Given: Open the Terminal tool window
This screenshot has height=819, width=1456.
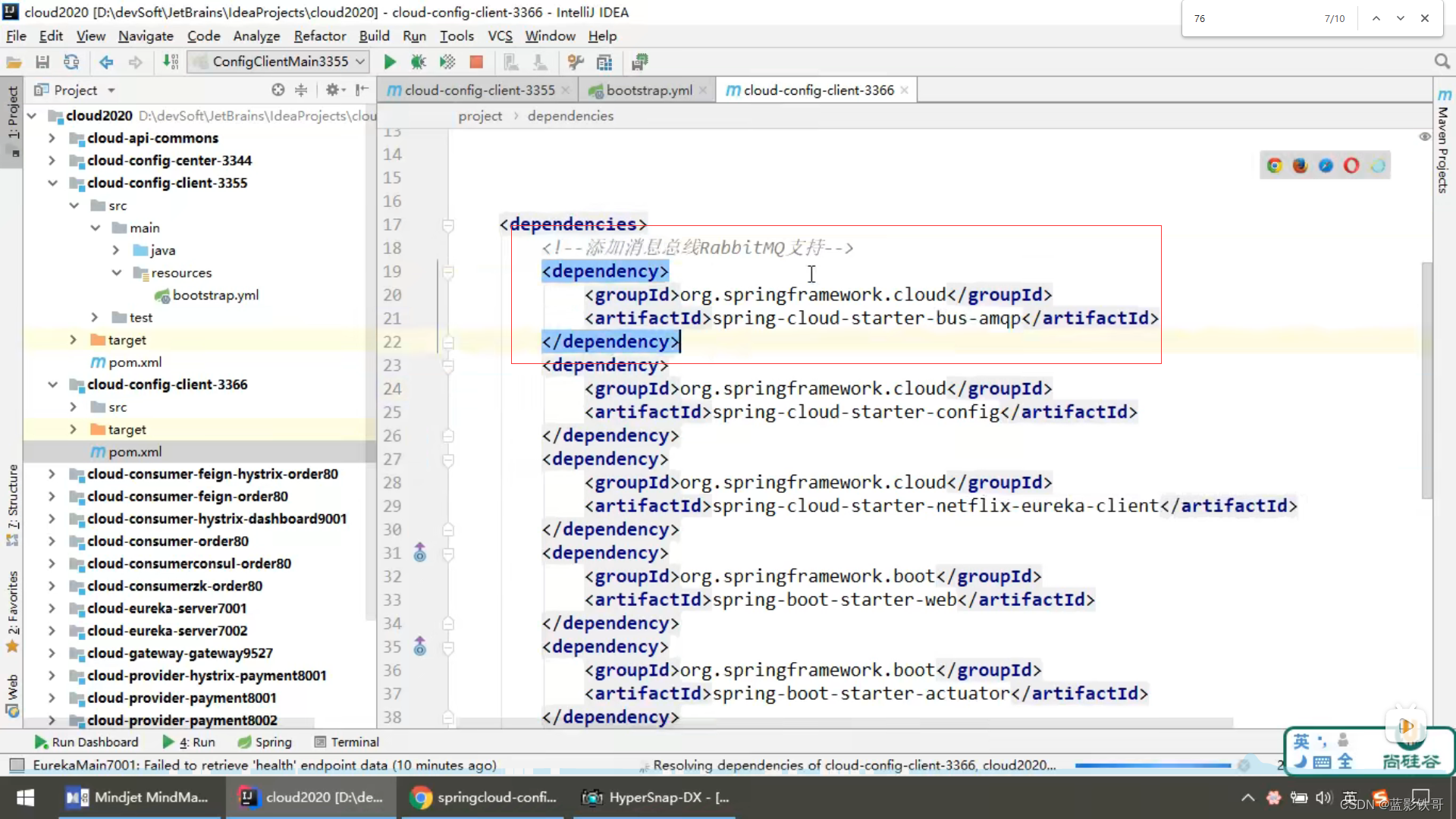Looking at the screenshot, I should point(346,742).
